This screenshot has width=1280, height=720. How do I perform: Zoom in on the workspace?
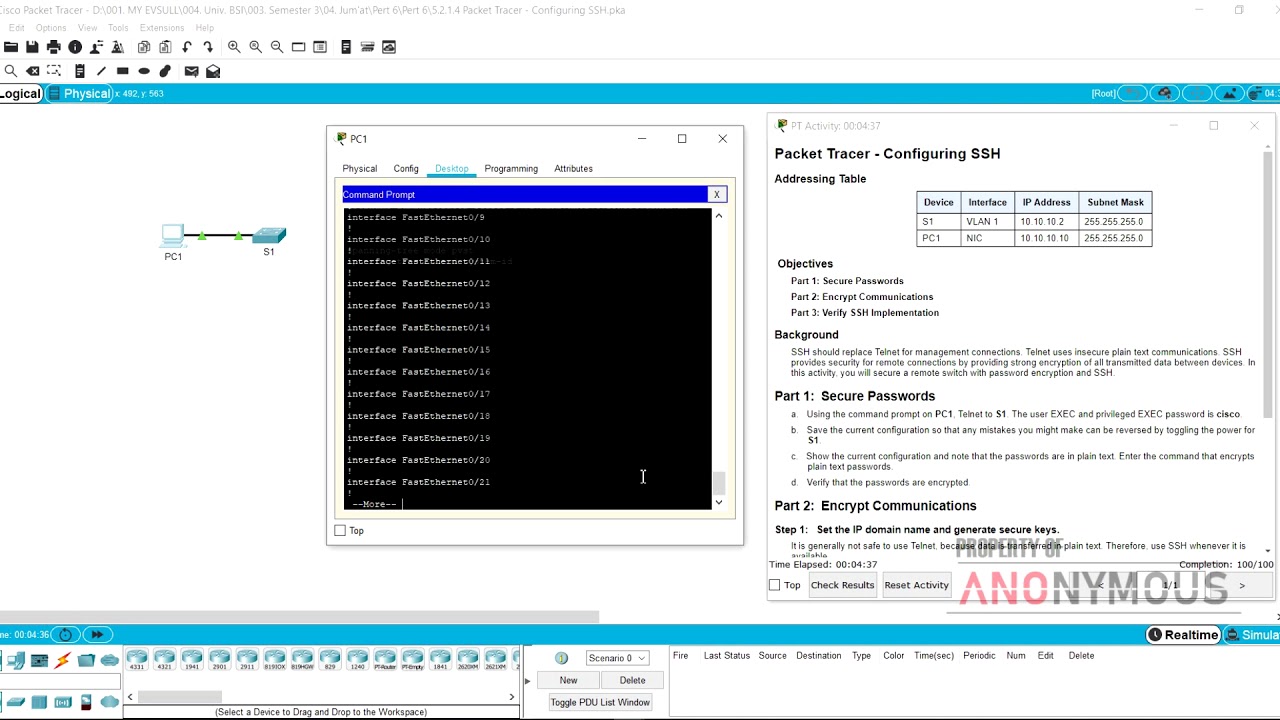234,47
